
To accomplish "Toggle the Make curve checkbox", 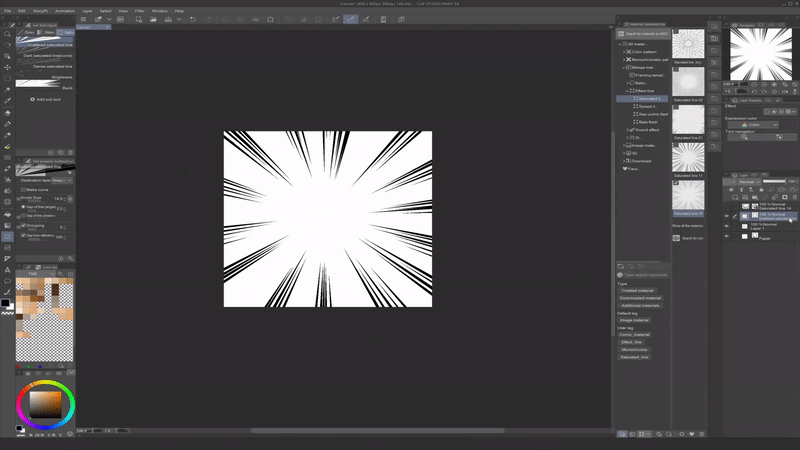I will pos(23,189).
